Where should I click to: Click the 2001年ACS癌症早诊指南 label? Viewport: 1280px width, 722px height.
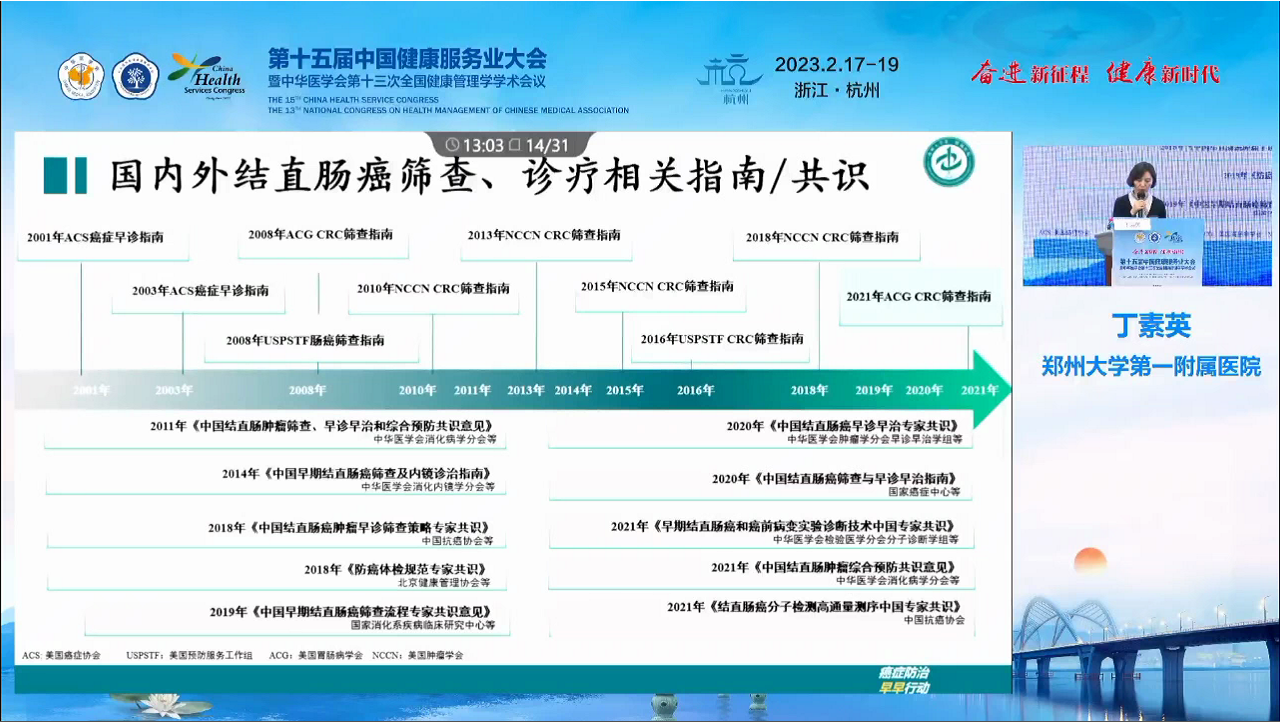click(x=95, y=238)
